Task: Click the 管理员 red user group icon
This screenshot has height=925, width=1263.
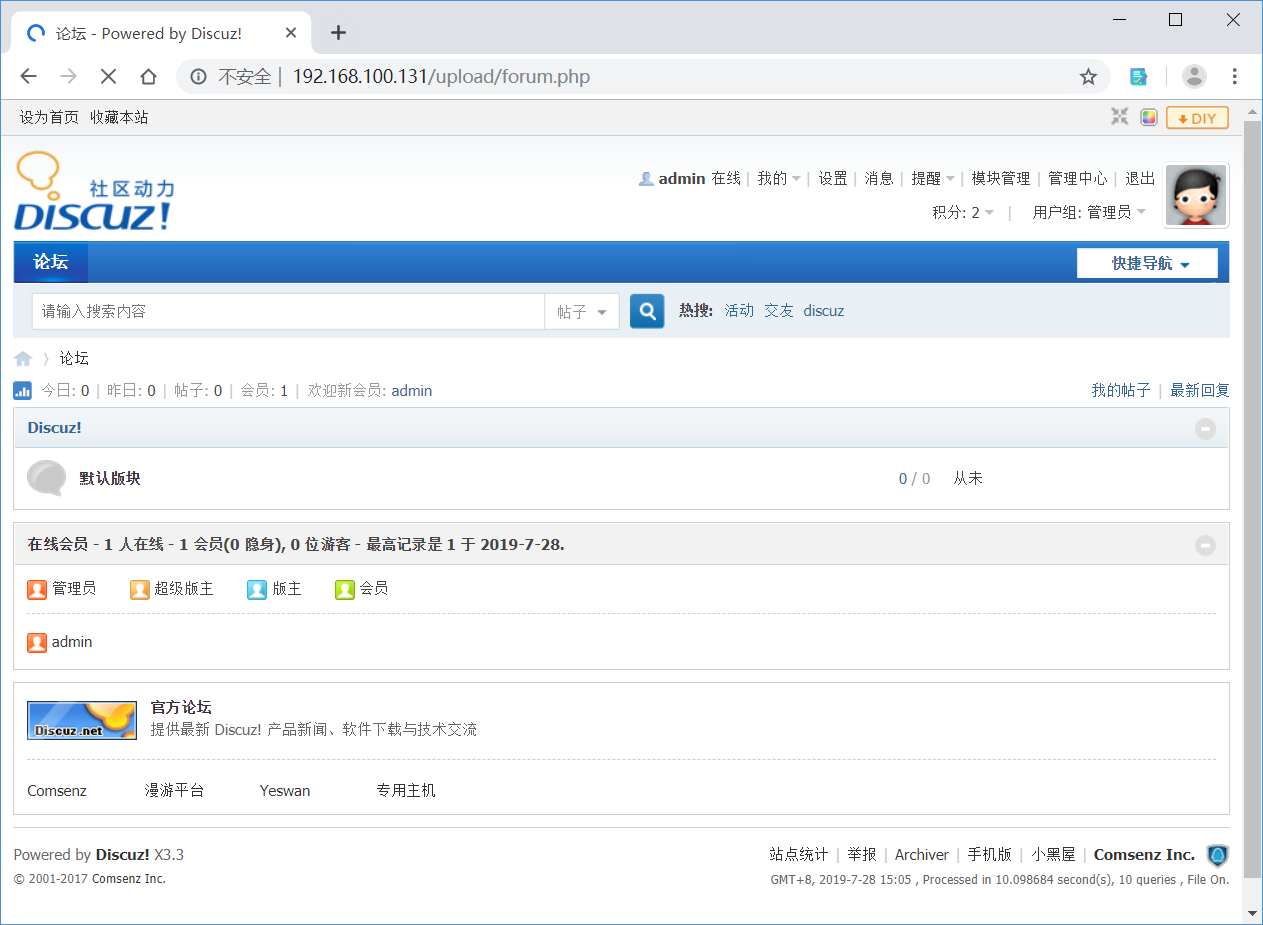Action: tap(37, 589)
